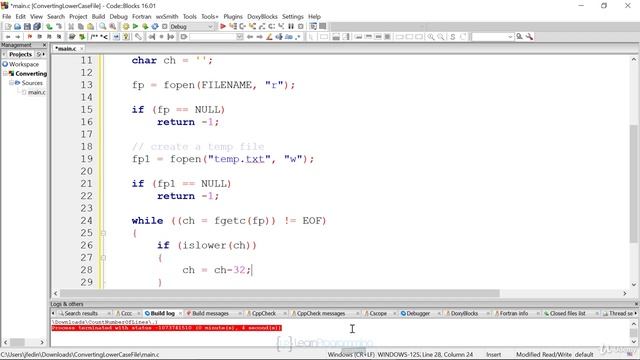Click 'Line 28, Column 24' in status bar
This screenshot has width=640, height=360.
pyautogui.click(x=447, y=355)
